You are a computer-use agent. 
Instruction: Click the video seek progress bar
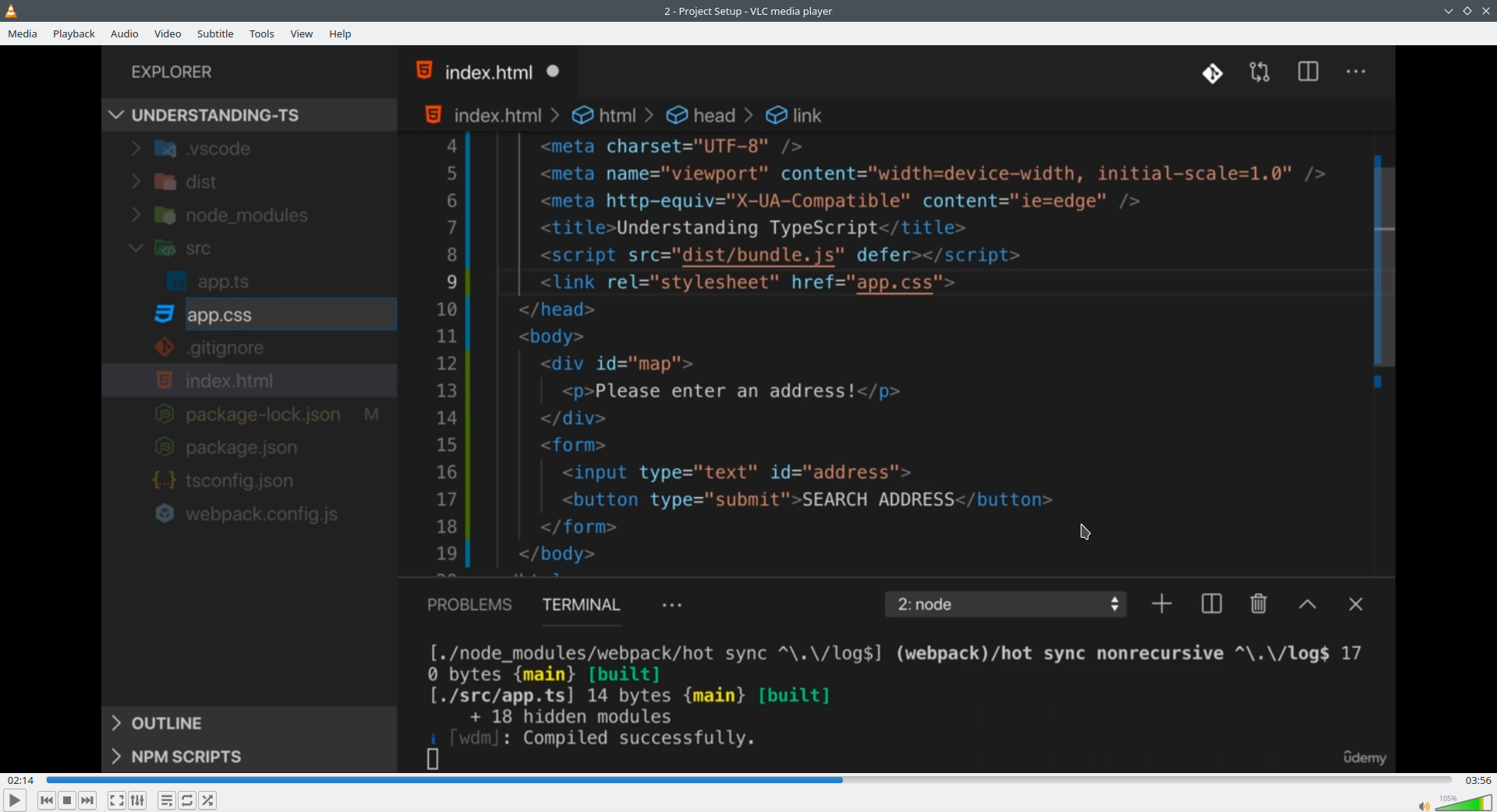coord(748,779)
